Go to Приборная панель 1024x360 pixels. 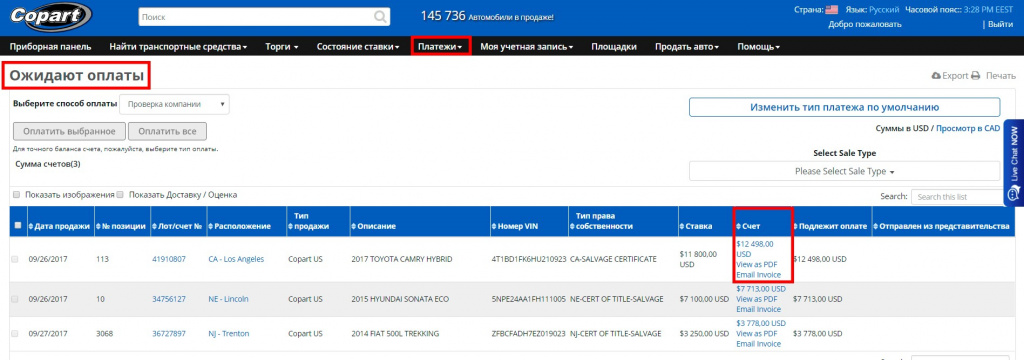(50, 47)
